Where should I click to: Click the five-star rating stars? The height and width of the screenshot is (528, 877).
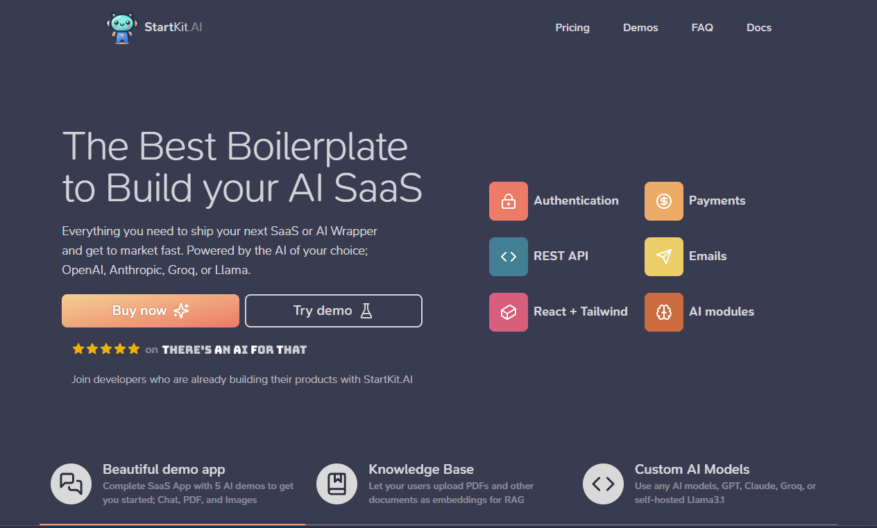tap(106, 349)
